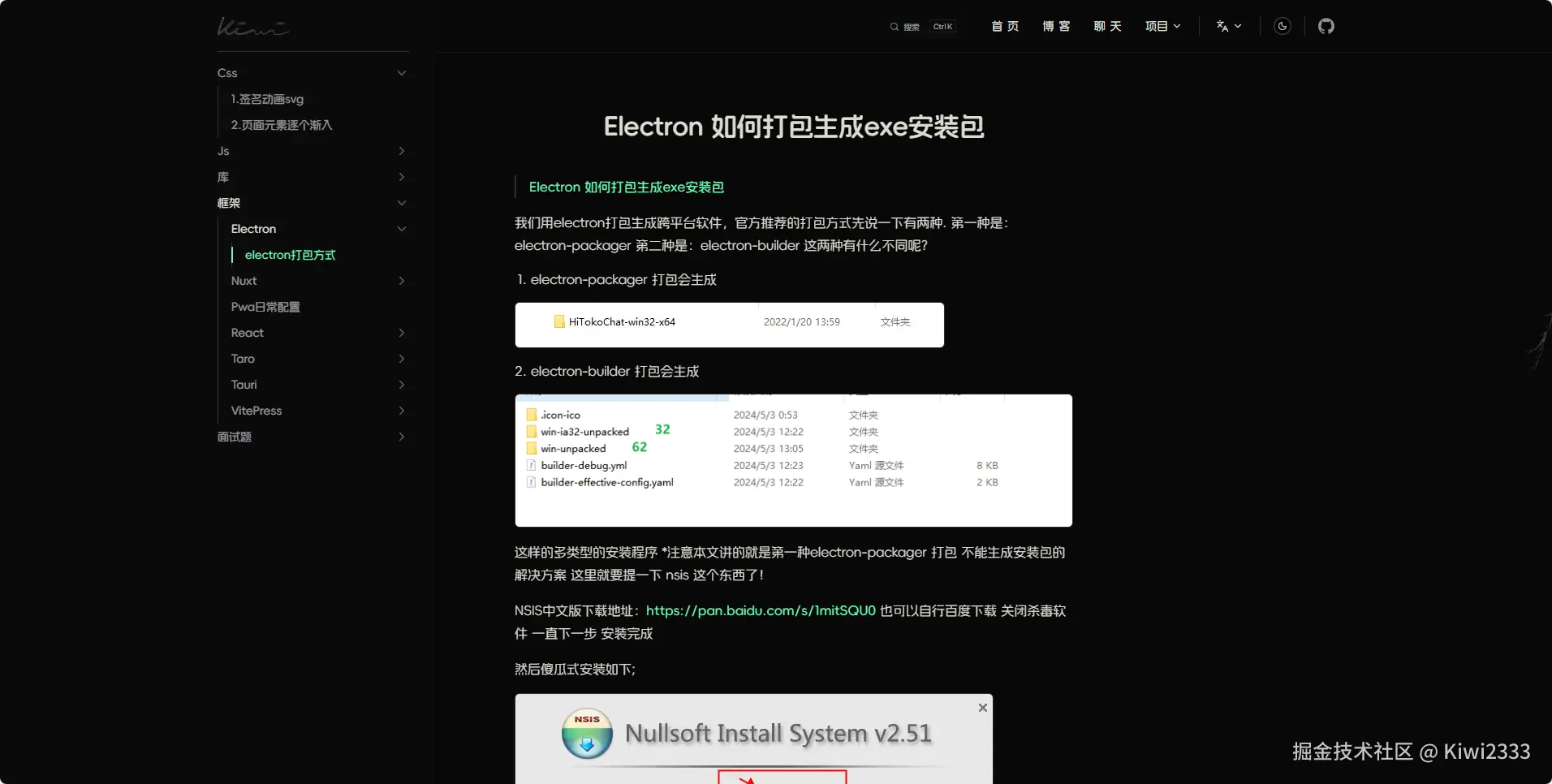The height and width of the screenshot is (784, 1552).
Task: Toggle the moon/sun appearance switch
Action: click(1283, 26)
